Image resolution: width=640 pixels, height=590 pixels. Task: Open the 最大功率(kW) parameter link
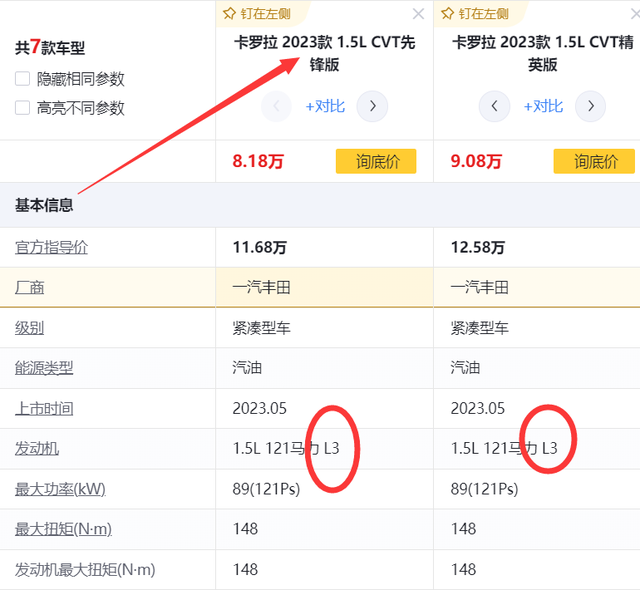pos(60,489)
